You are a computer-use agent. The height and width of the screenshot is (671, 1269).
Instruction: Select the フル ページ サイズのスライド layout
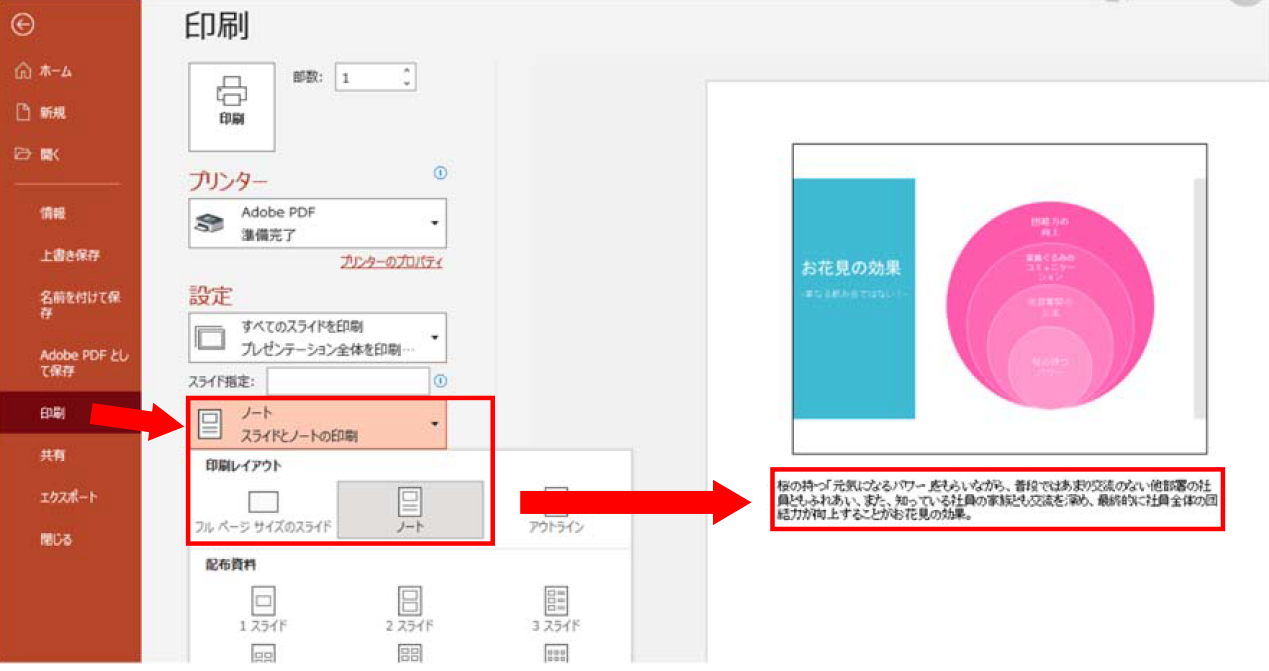pos(263,510)
